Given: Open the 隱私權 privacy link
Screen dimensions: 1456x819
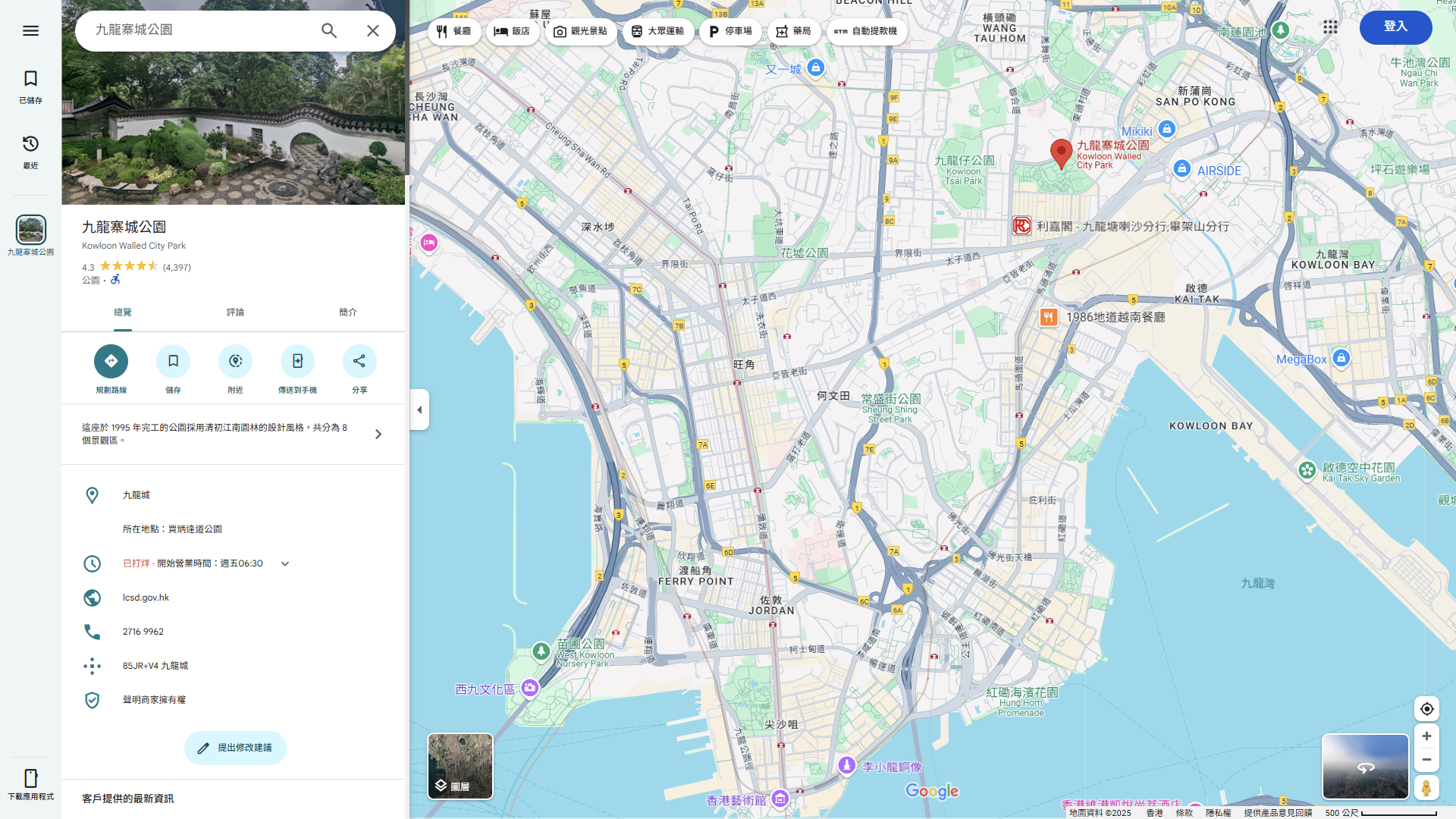Looking at the screenshot, I should click(1218, 813).
